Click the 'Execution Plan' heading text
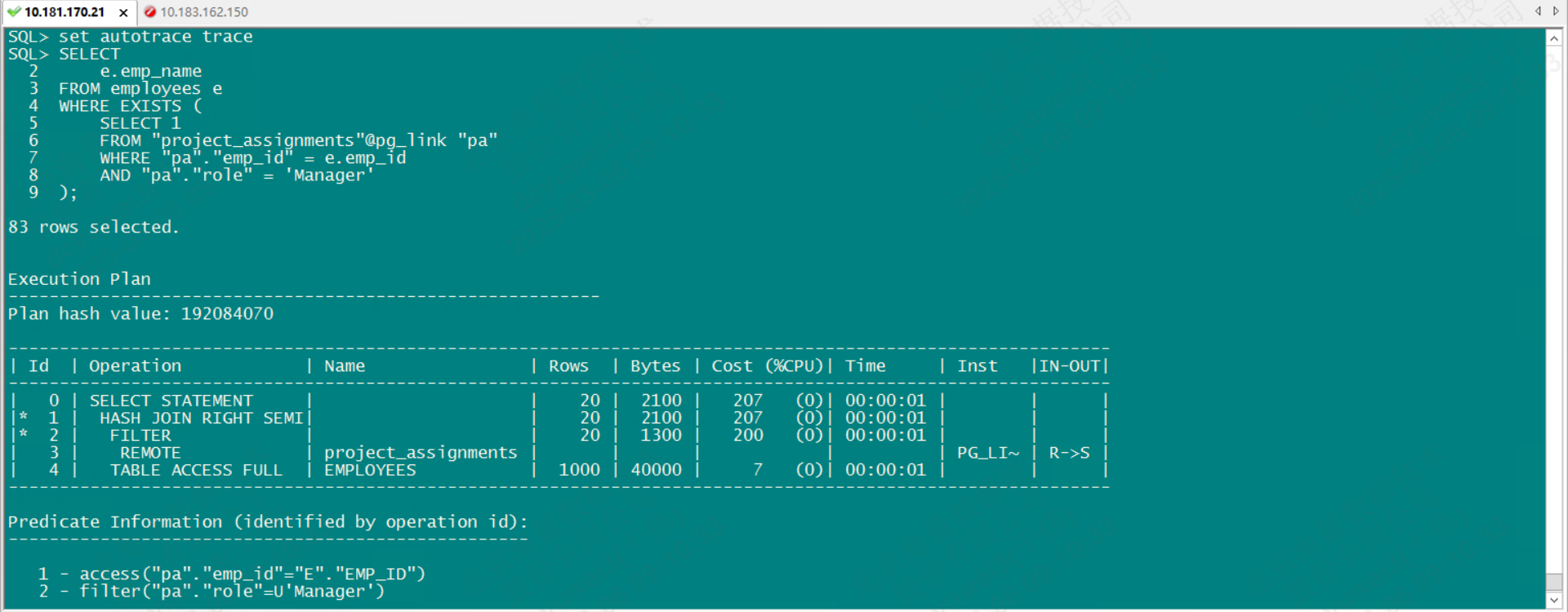The height and width of the screenshot is (612, 1568). click(x=79, y=279)
